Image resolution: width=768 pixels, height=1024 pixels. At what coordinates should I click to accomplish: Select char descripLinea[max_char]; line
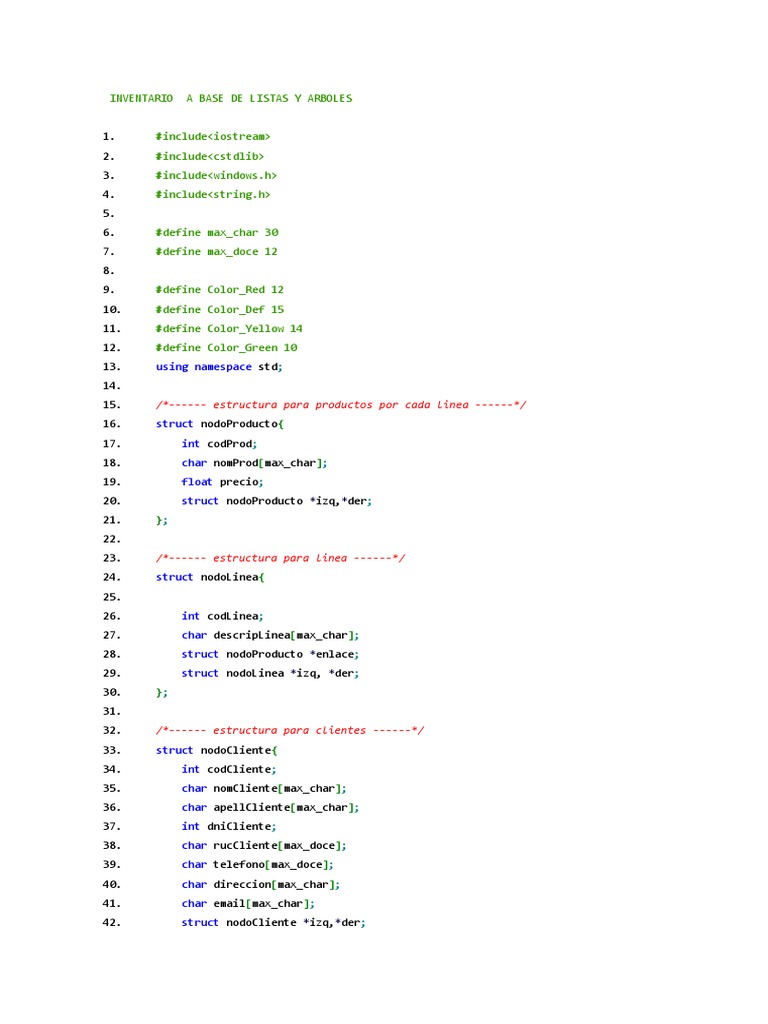point(270,635)
